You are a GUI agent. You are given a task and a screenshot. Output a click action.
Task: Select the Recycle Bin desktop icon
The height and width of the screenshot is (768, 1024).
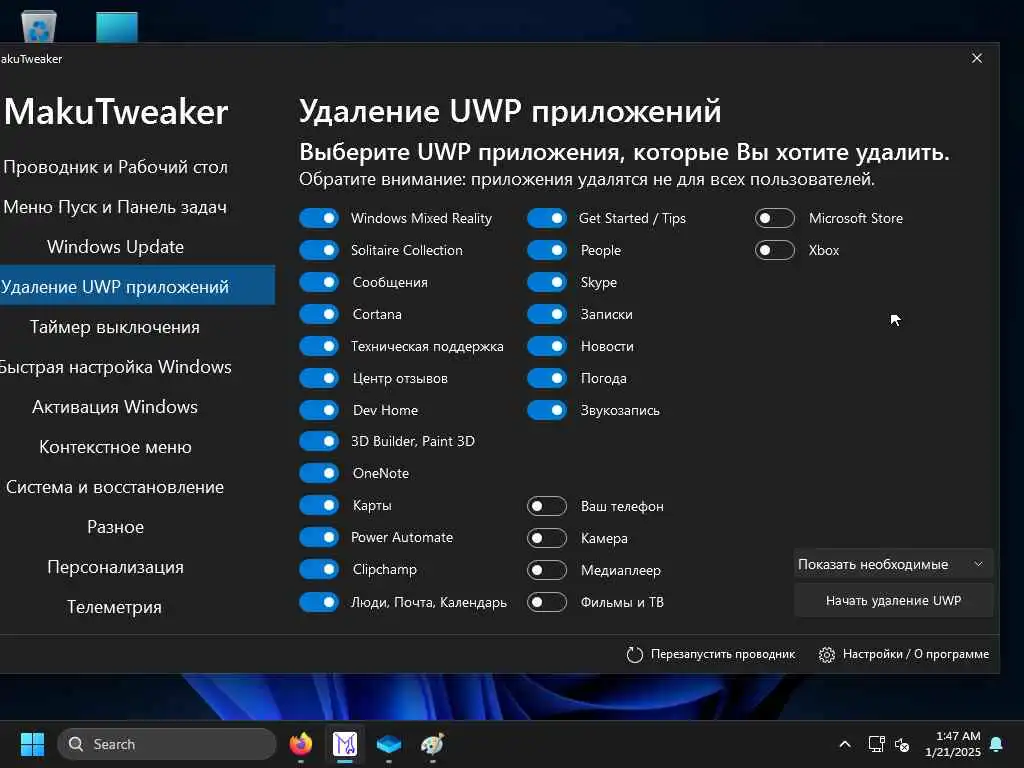pos(39,26)
